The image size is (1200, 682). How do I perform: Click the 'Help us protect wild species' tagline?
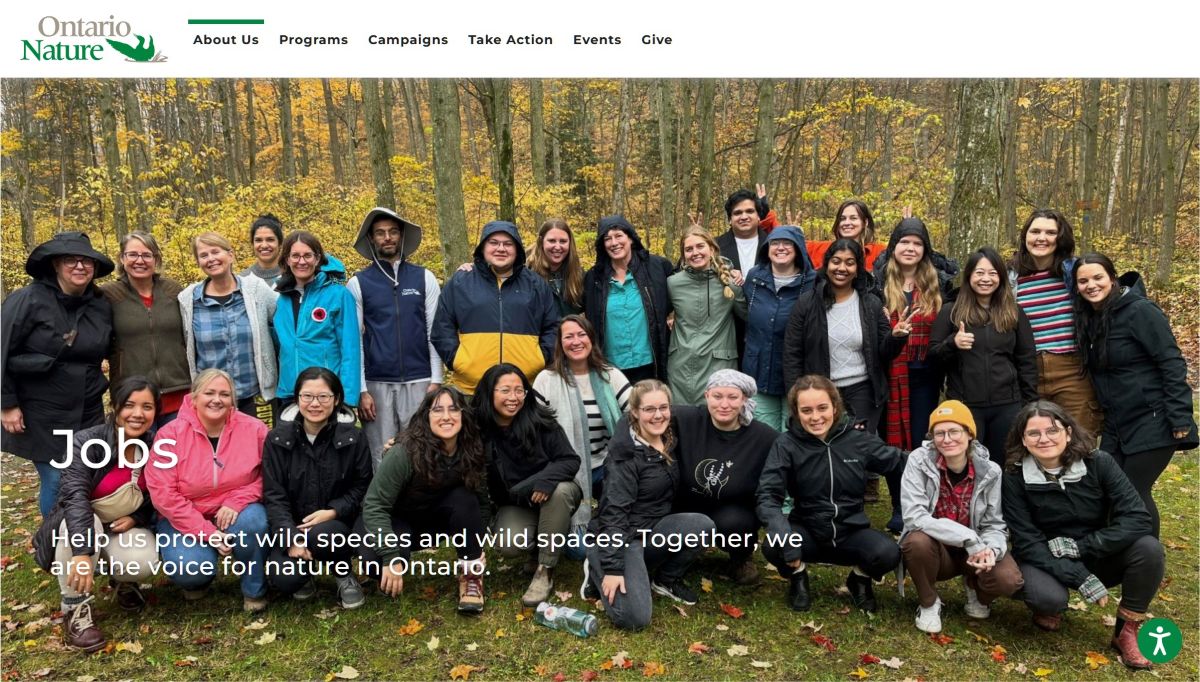[x=427, y=552]
